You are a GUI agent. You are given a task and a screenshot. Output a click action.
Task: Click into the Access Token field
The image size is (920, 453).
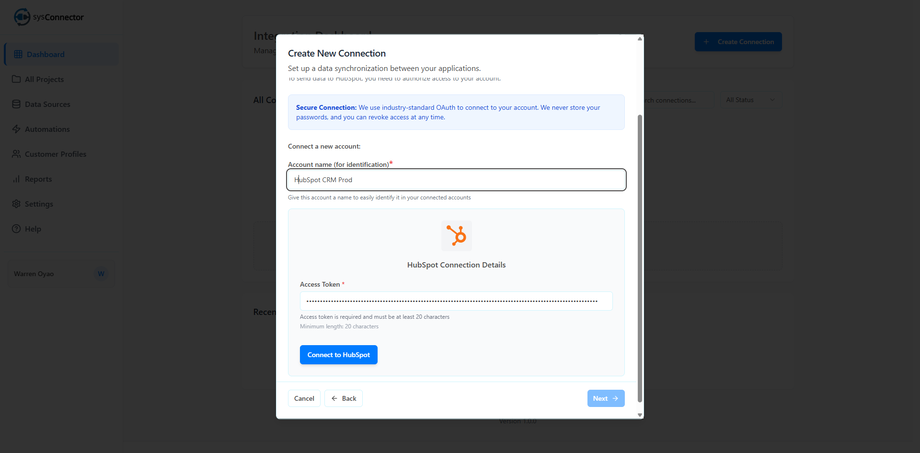coord(456,300)
